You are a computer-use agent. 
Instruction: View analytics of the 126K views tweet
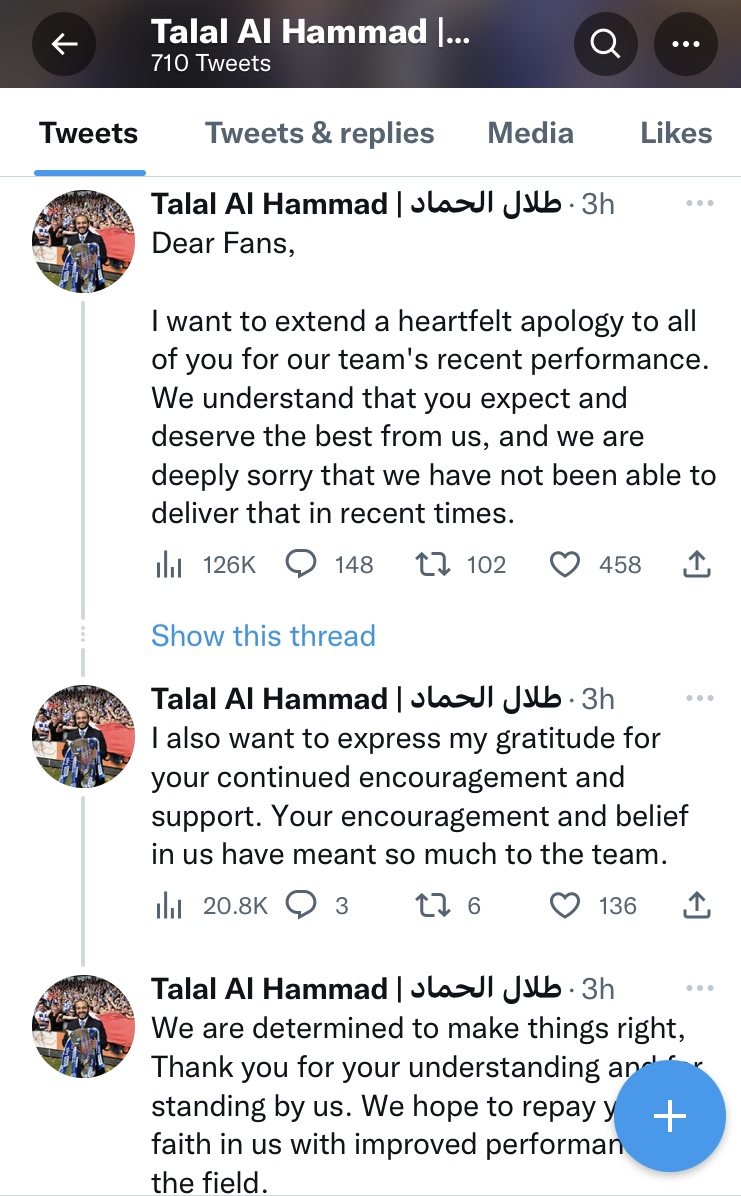click(x=170, y=565)
